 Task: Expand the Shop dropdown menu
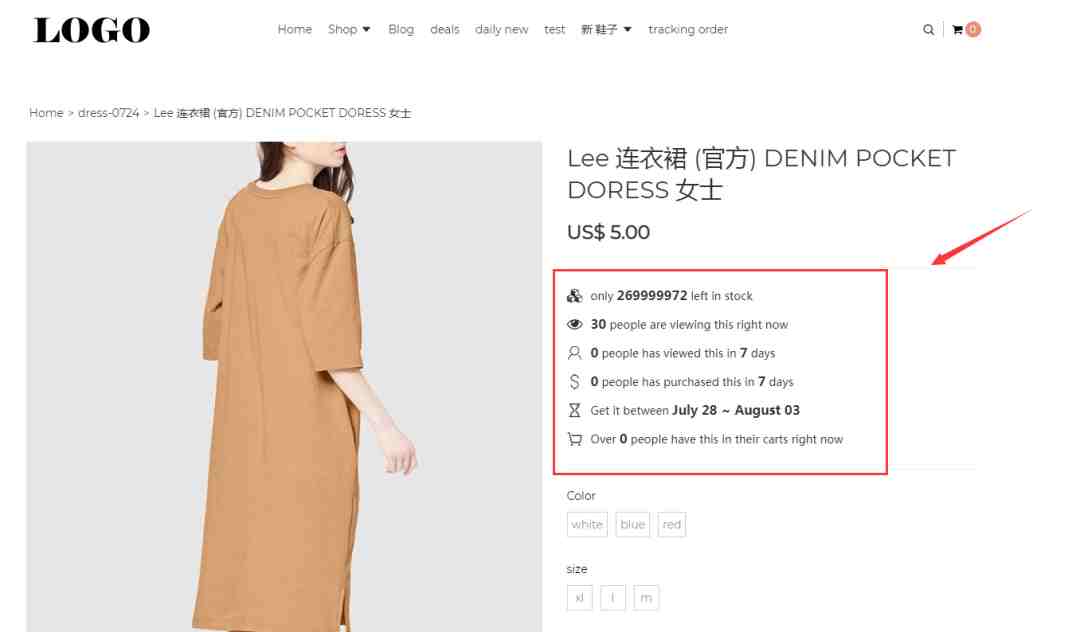point(349,30)
